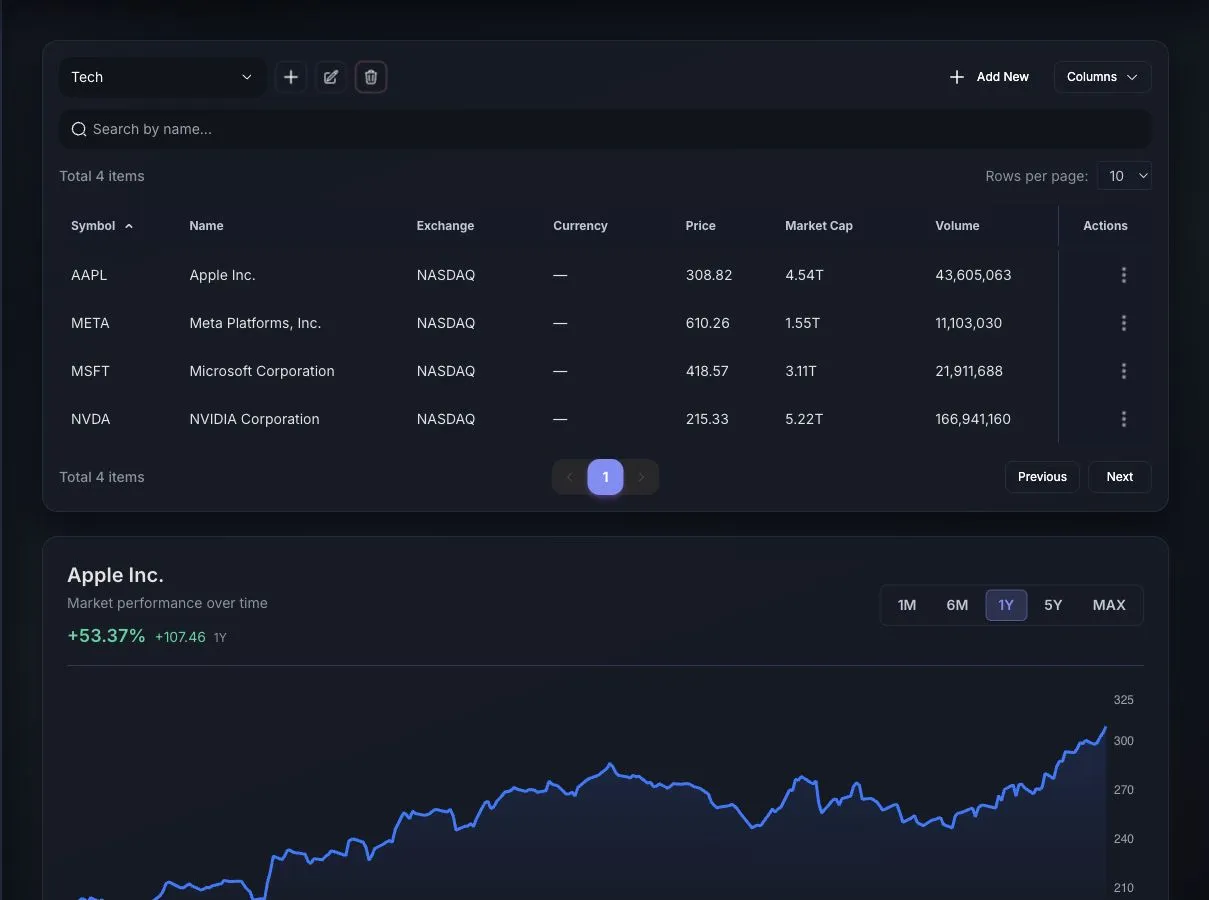The image size is (1209, 900).
Task: Select the NVDA symbol cell
Action: point(91,419)
